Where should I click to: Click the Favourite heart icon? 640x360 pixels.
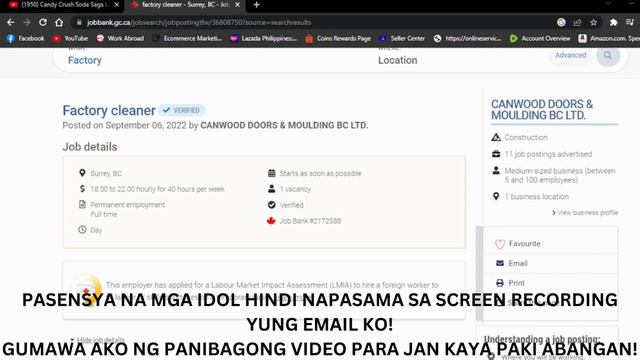tap(500, 244)
